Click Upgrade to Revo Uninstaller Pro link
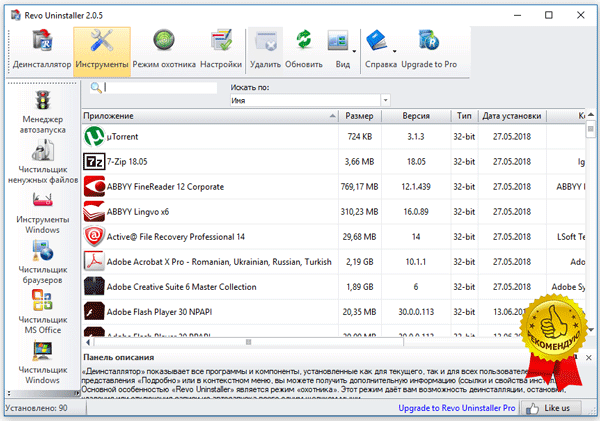 click(x=457, y=408)
